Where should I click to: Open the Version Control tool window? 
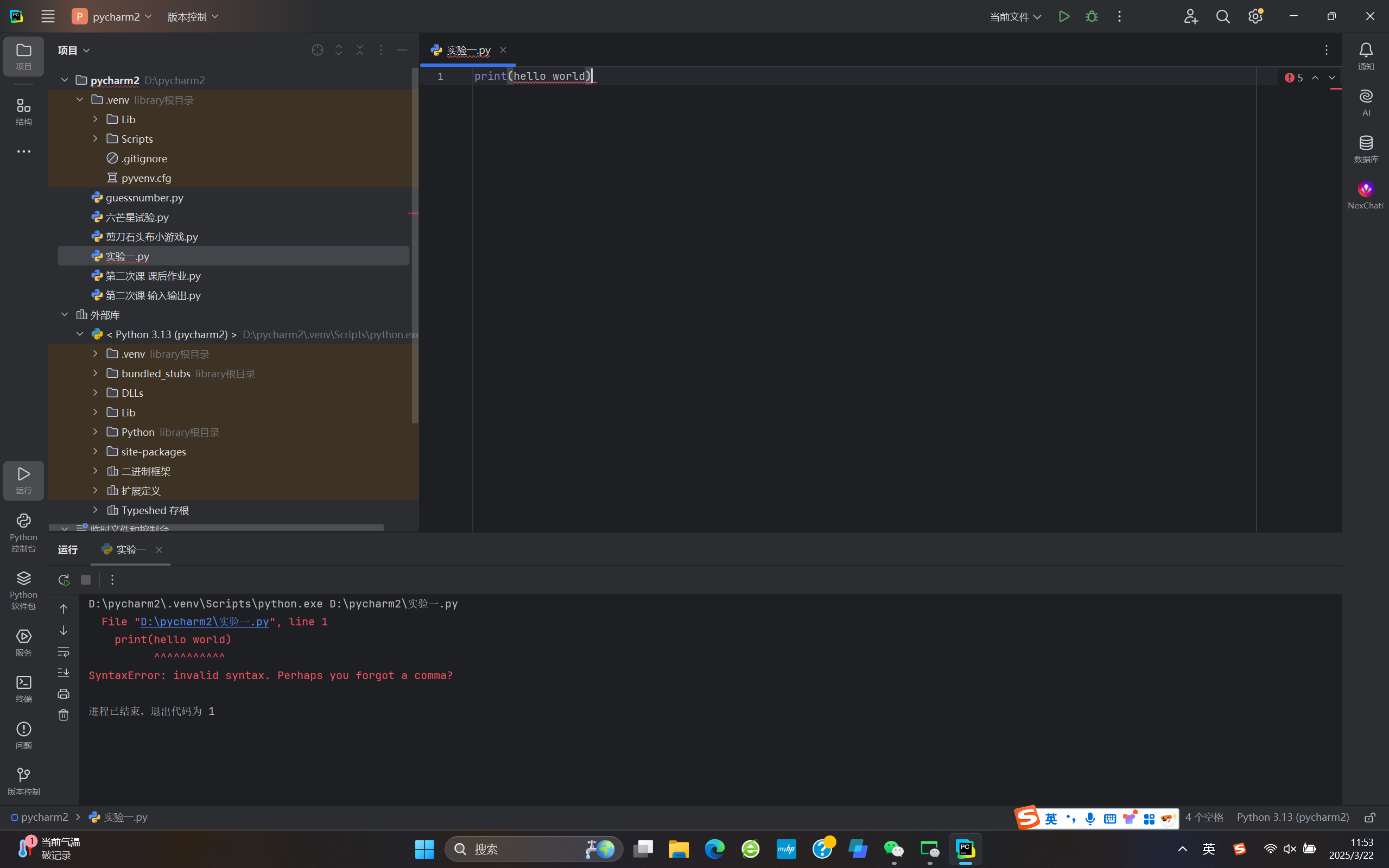(x=23, y=781)
